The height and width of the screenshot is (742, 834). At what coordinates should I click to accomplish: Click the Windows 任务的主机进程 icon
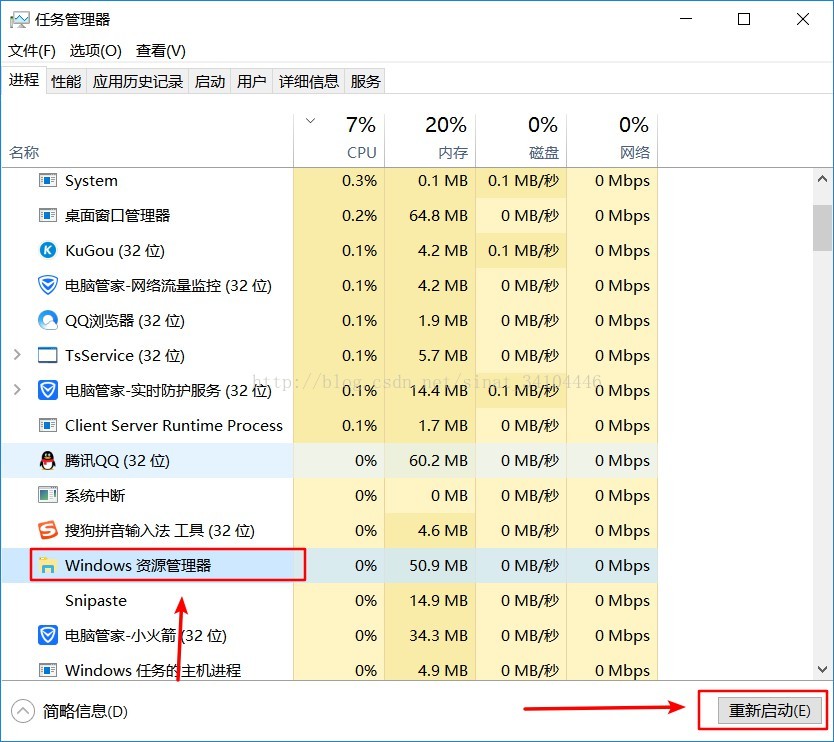coord(48,670)
